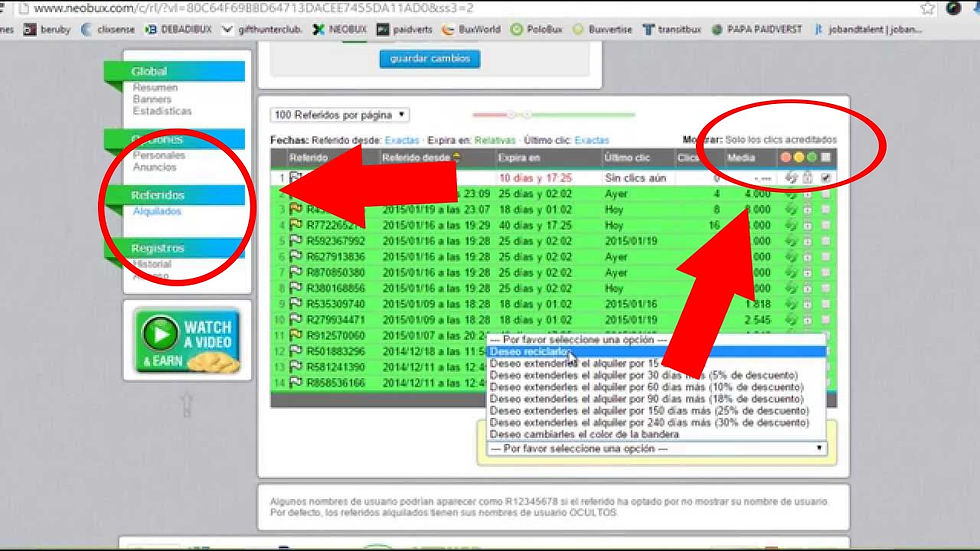Open Personales under Opciones
The height and width of the screenshot is (551, 980).
(159, 155)
